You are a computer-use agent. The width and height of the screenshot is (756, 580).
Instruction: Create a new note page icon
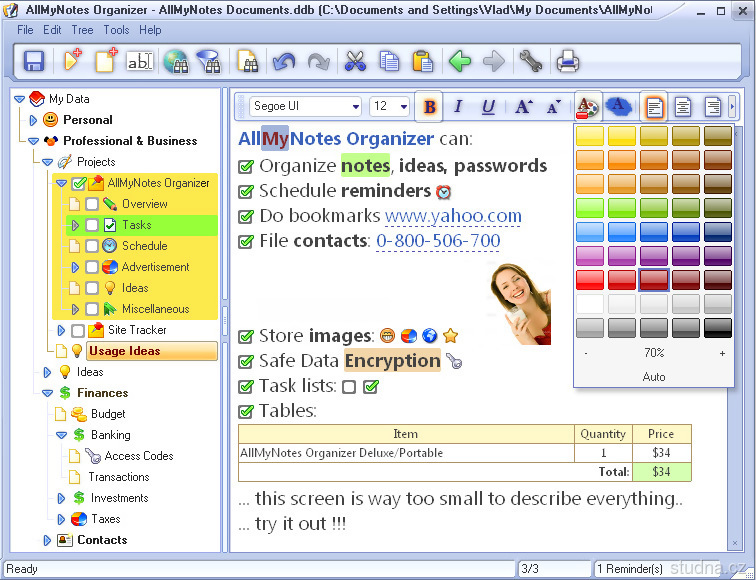(x=106, y=61)
